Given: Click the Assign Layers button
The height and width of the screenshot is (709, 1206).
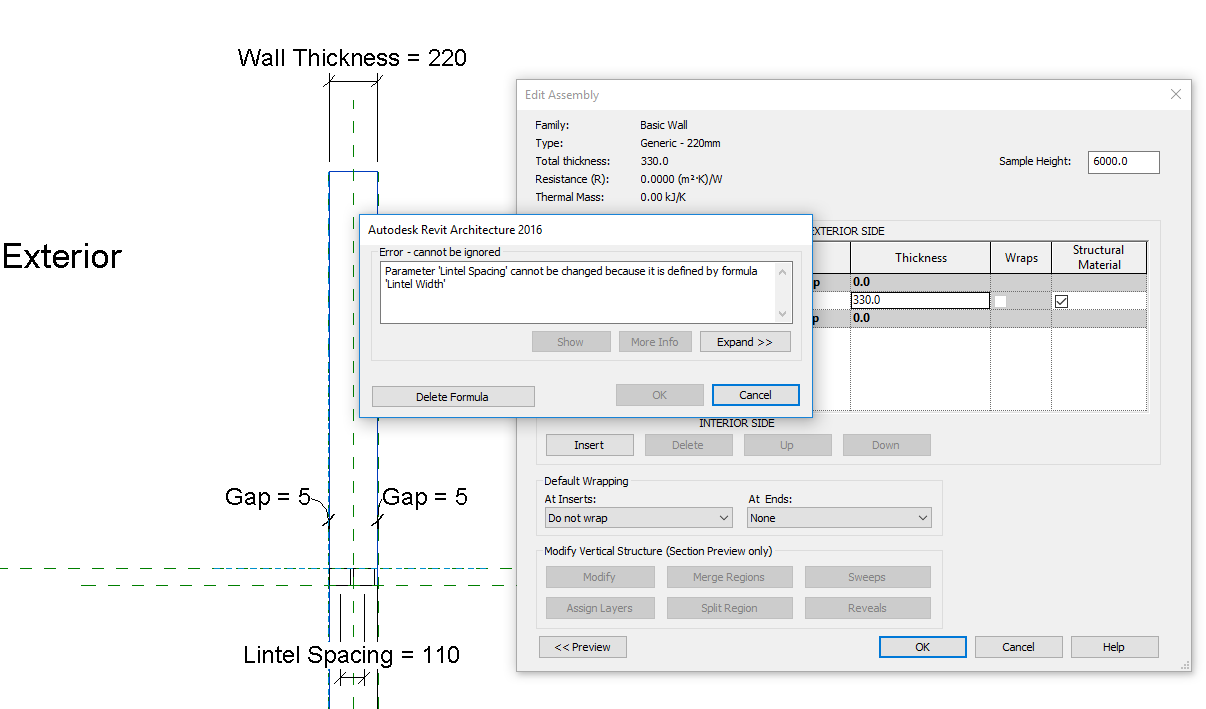Looking at the screenshot, I should pos(600,608).
